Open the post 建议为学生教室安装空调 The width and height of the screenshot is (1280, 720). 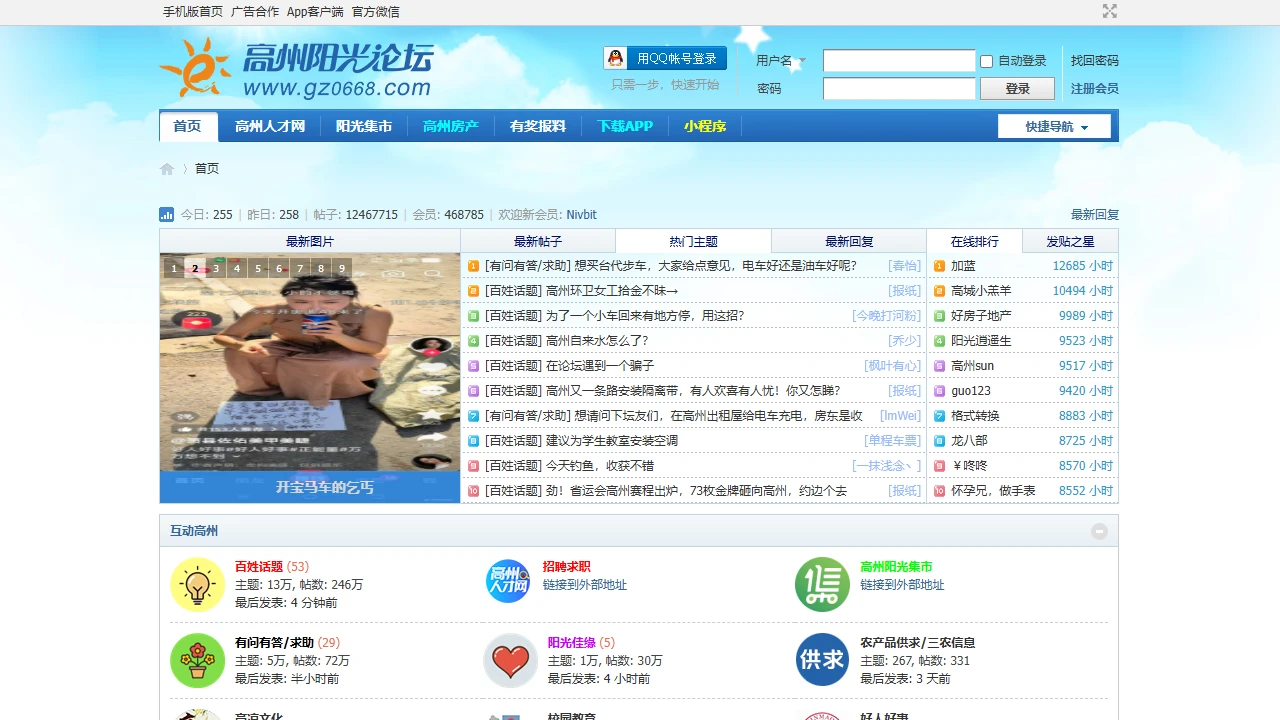point(612,441)
